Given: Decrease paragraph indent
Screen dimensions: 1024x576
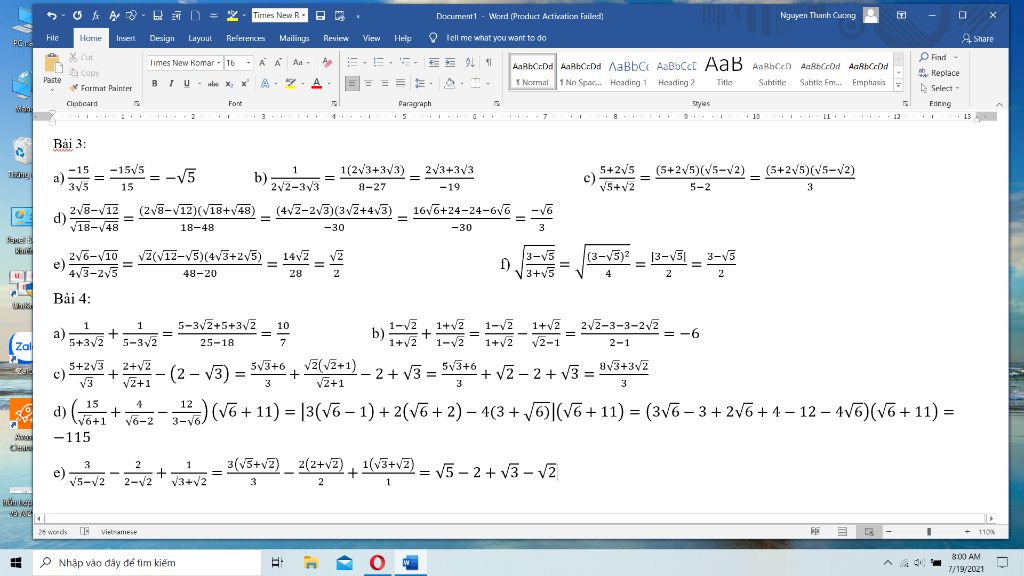Looking at the screenshot, I should pos(434,63).
